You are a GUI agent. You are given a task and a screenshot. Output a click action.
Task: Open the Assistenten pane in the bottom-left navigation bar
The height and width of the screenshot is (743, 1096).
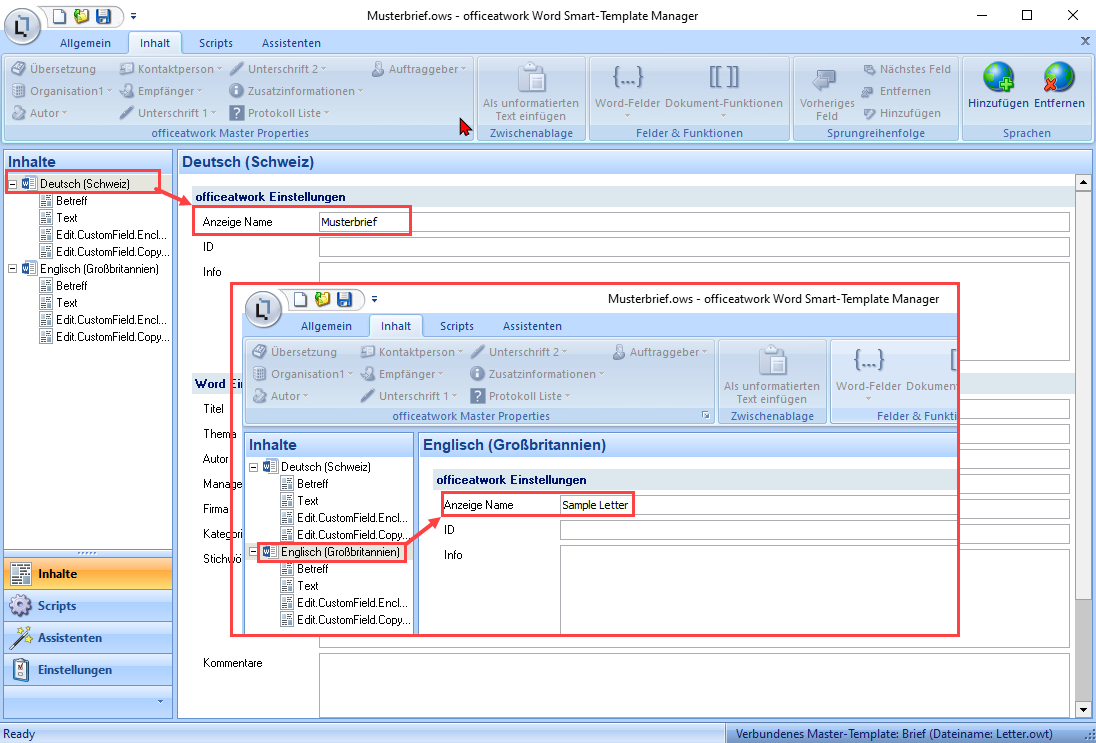tap(88, 638)
